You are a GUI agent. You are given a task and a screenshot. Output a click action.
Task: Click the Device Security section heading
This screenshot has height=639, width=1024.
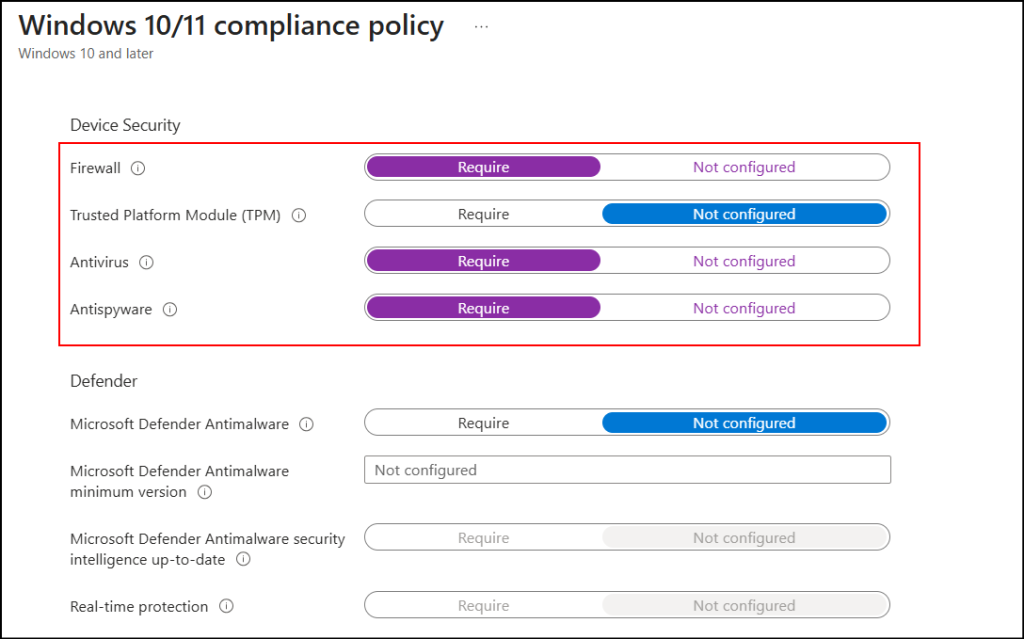click(x=125, y=125)
